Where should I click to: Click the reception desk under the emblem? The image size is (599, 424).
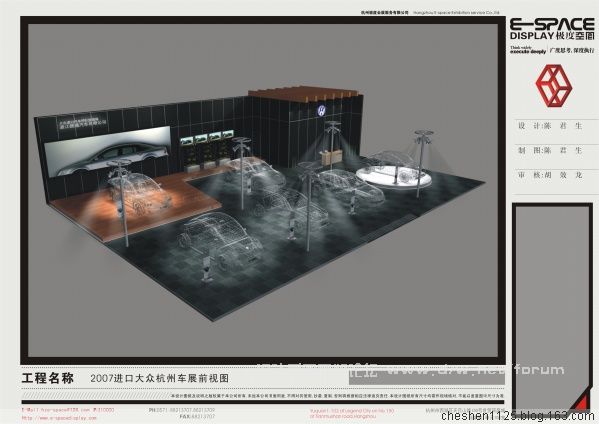pos(331,157)
